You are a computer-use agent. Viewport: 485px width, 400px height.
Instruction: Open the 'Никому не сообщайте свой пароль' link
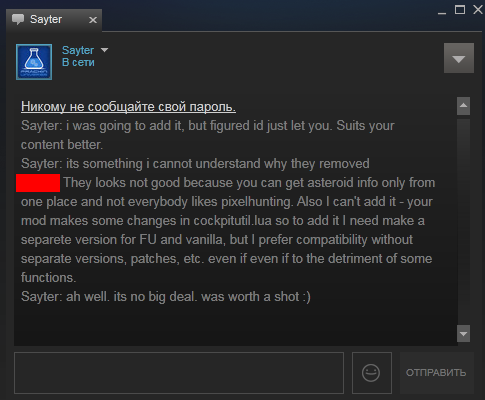(x=128, y=107)
